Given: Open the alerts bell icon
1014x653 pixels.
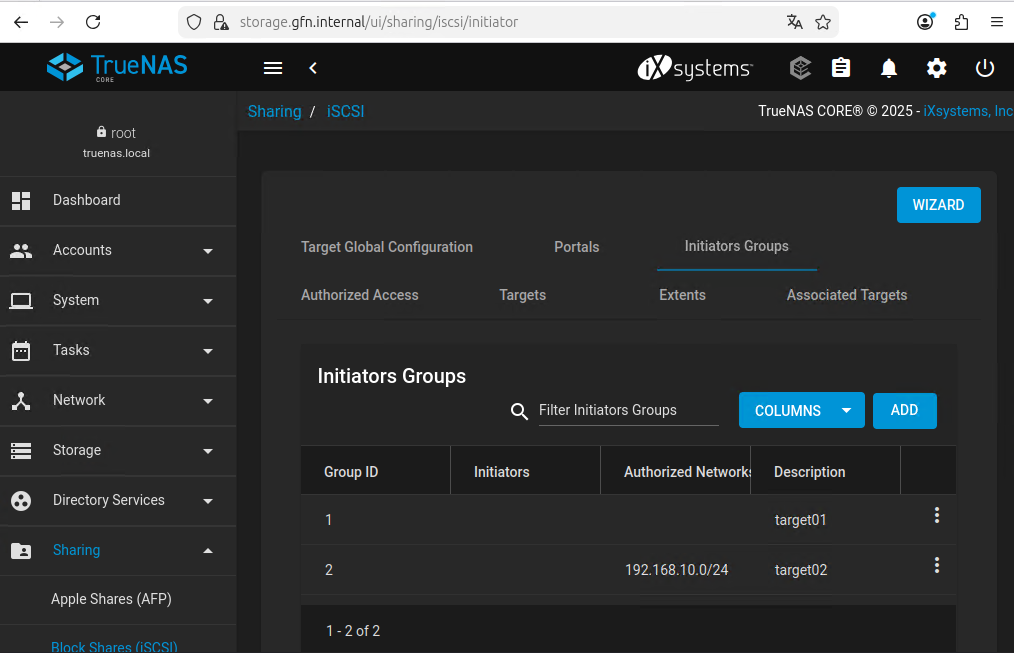Looking at the screenshot, I should tap(888, 68).
